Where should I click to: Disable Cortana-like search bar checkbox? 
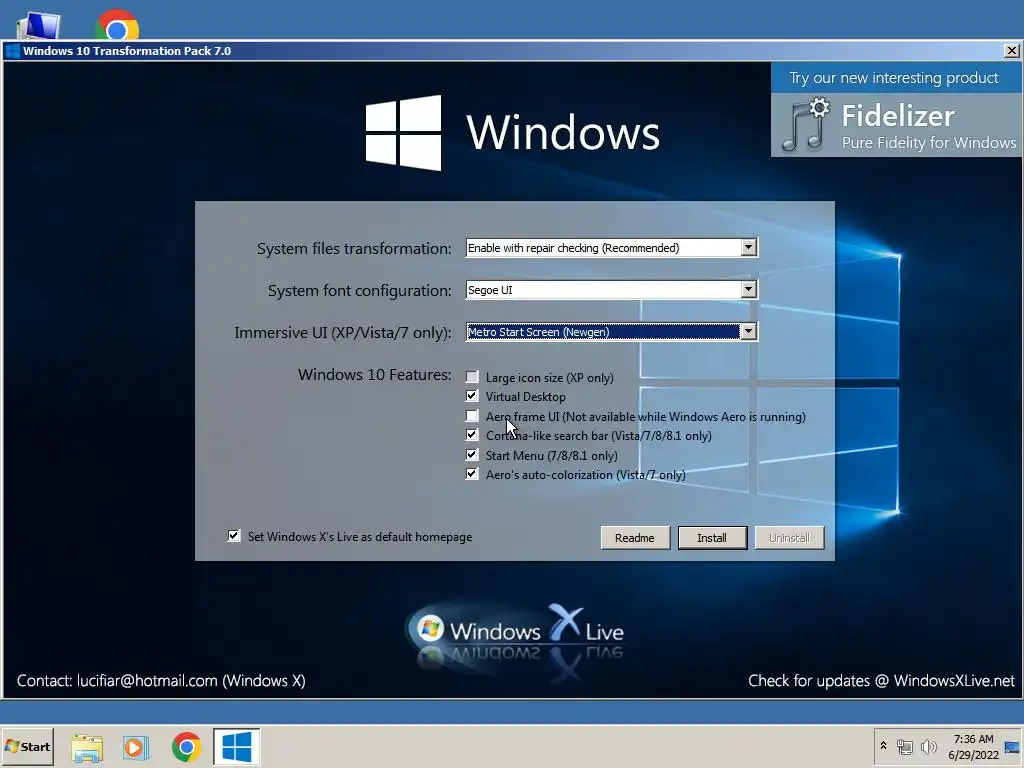[x=472, y=435]
